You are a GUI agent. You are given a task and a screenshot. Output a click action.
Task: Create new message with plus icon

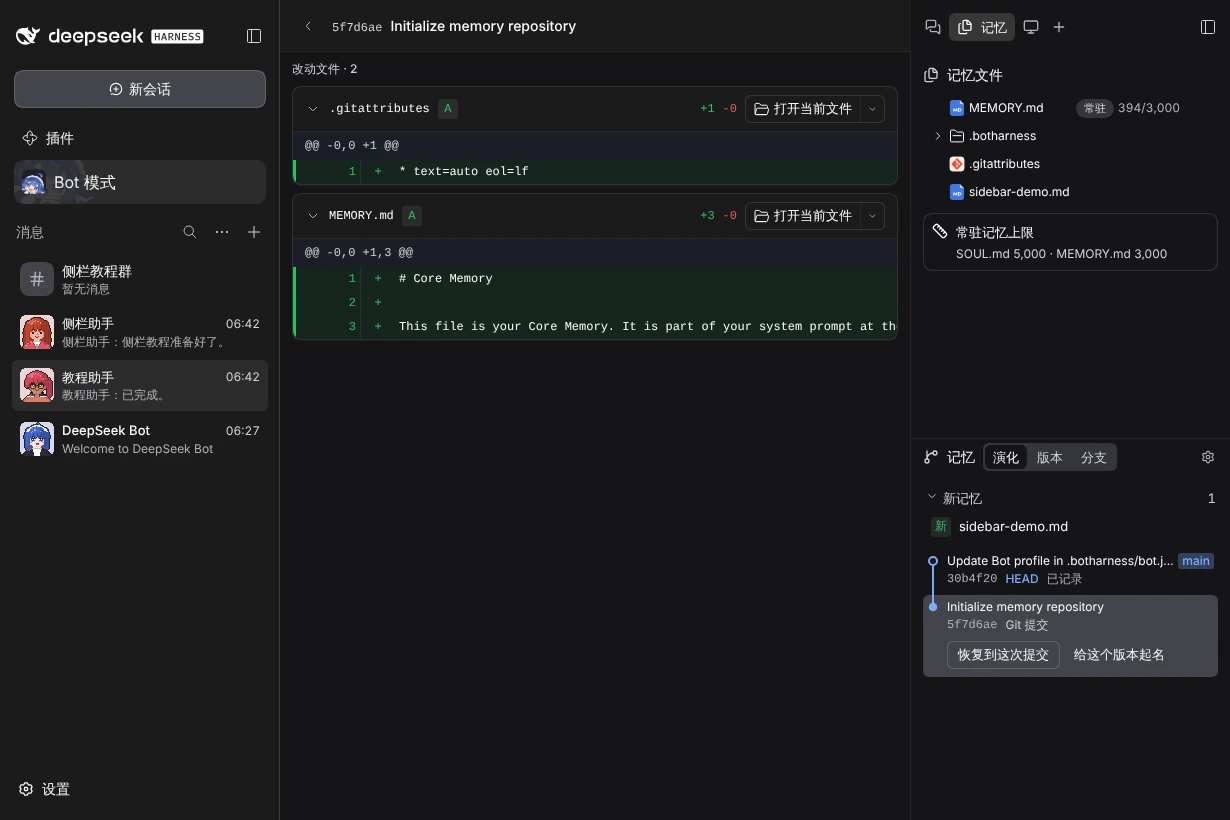[254, 232]
